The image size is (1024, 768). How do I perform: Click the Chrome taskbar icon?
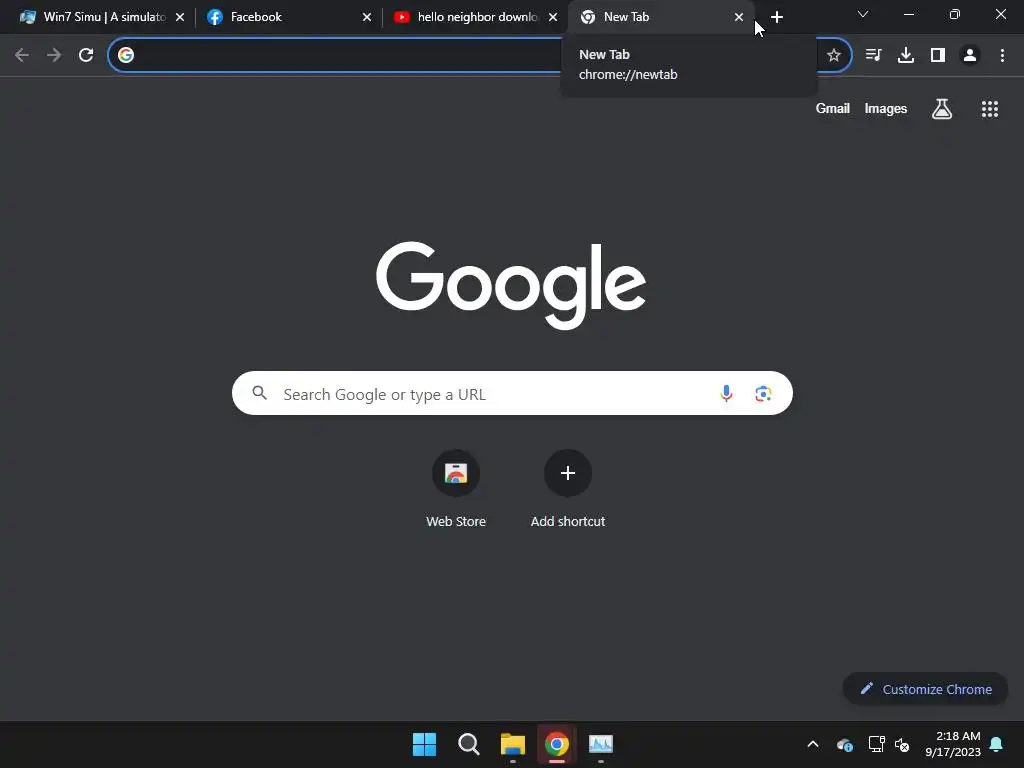click(557, 744)
